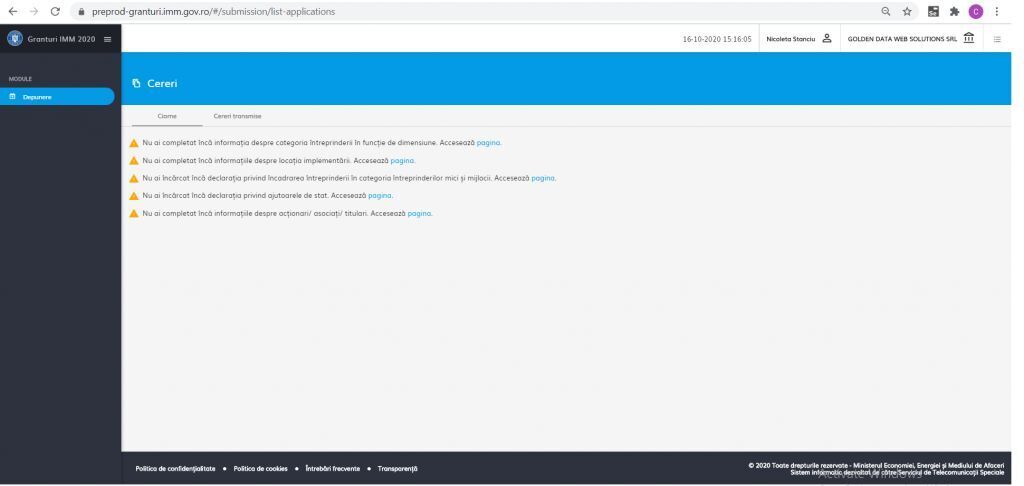The image size is (1024, 486).
Task: Click the bank icon beside GOLDEN DATA WEB SOLUTIONS
Action: coord(968,38)
